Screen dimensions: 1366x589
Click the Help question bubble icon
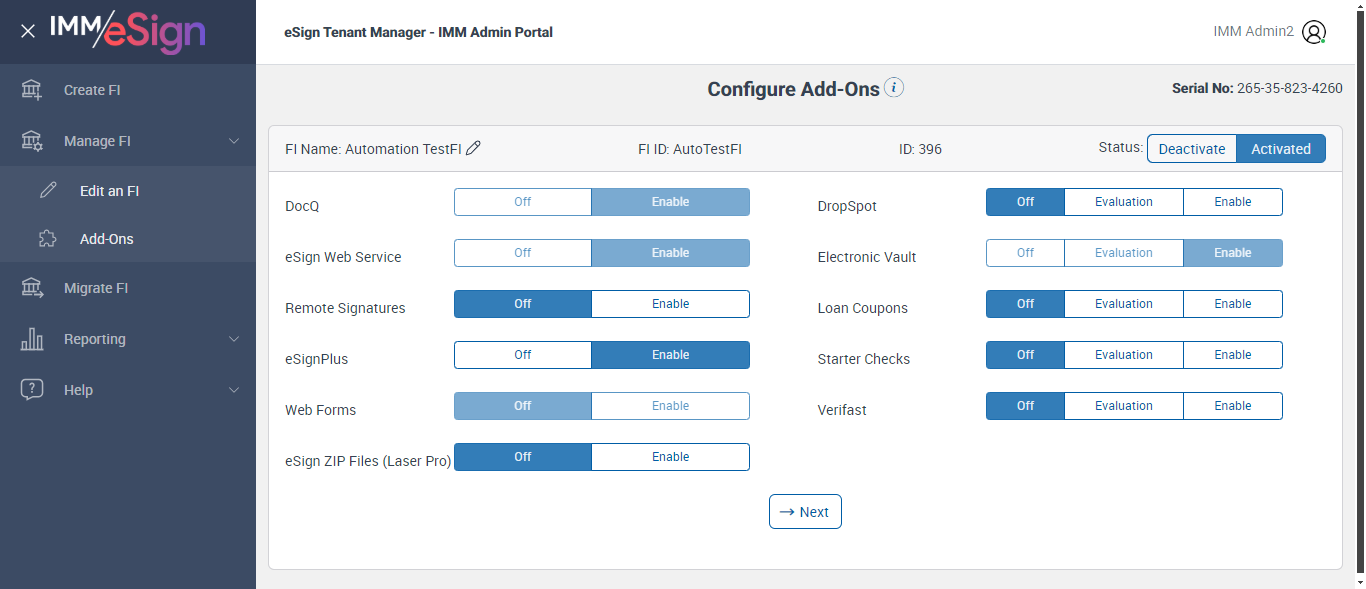coord(32,390)
